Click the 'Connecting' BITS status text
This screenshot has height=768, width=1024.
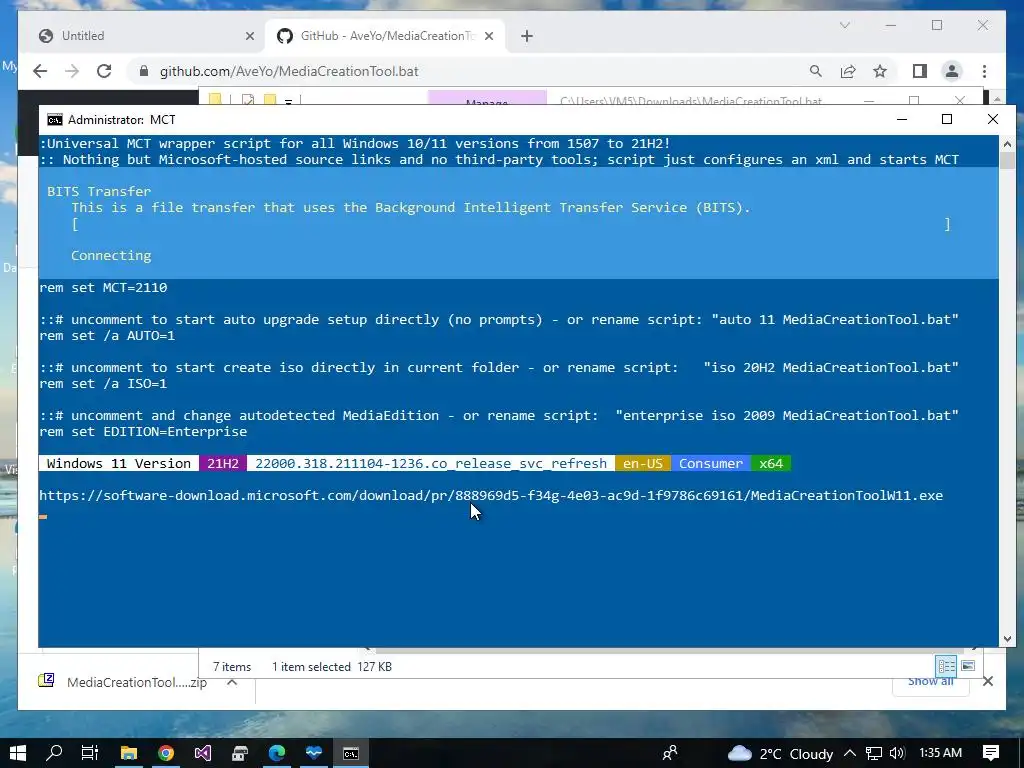coord(111,256)
